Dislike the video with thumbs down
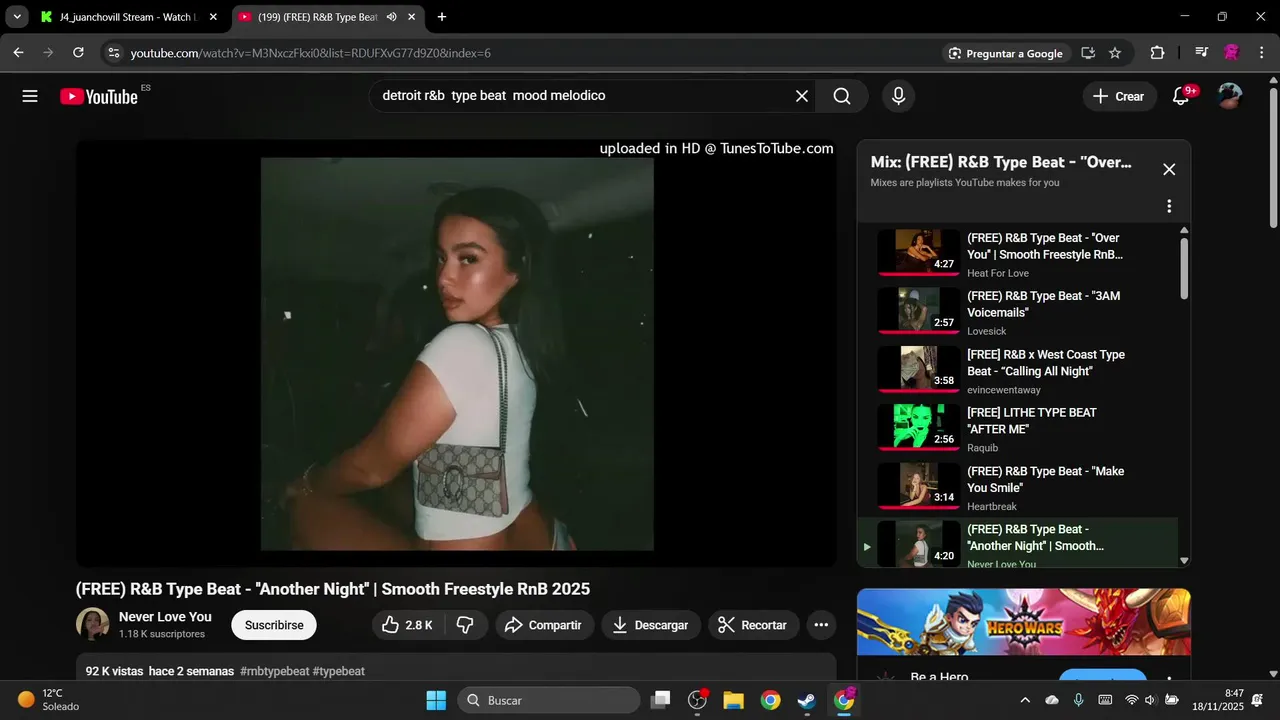 [465, 625]
